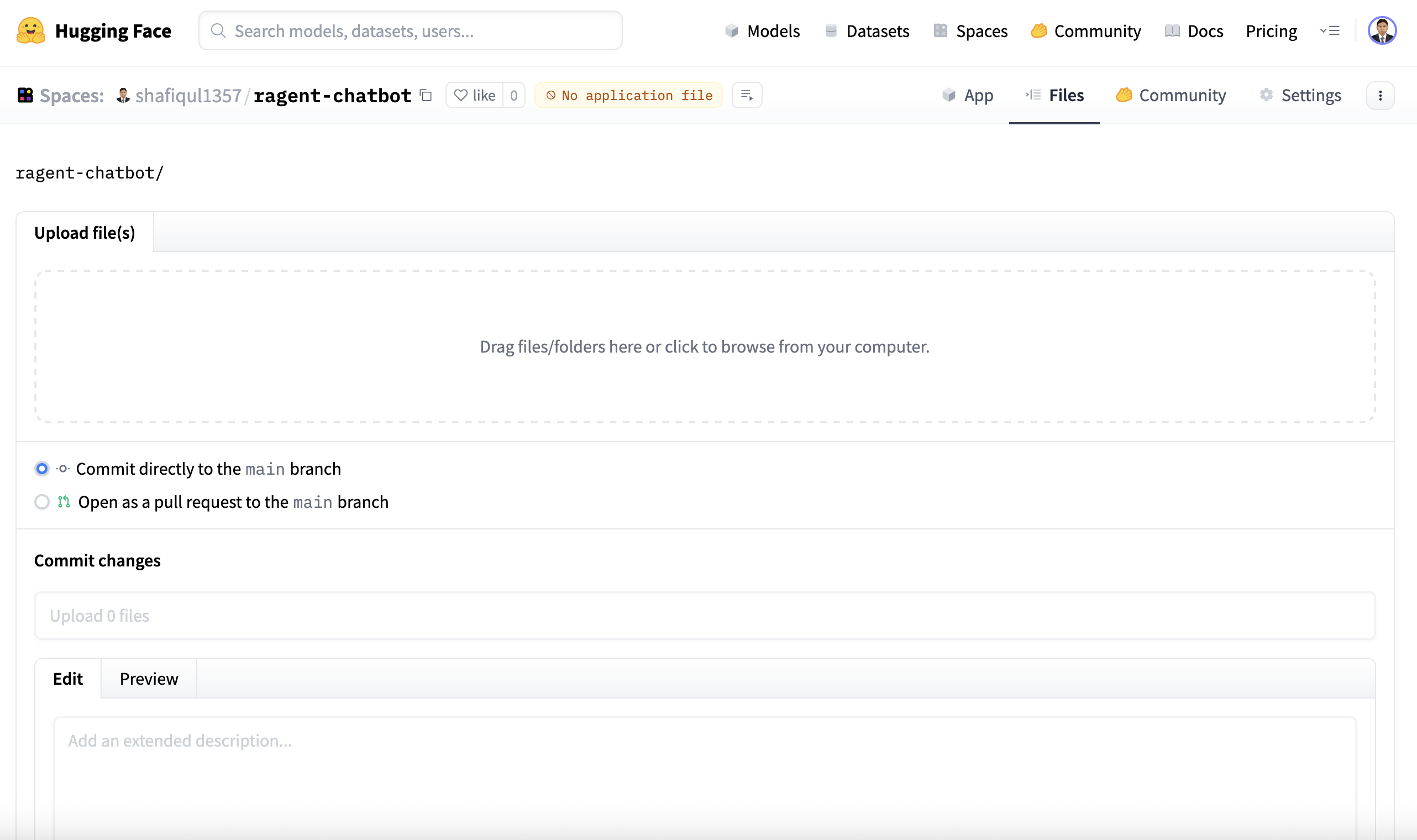
Task: Expand the extra navigation menu dropdown
Action: (x=1330, y=30)
